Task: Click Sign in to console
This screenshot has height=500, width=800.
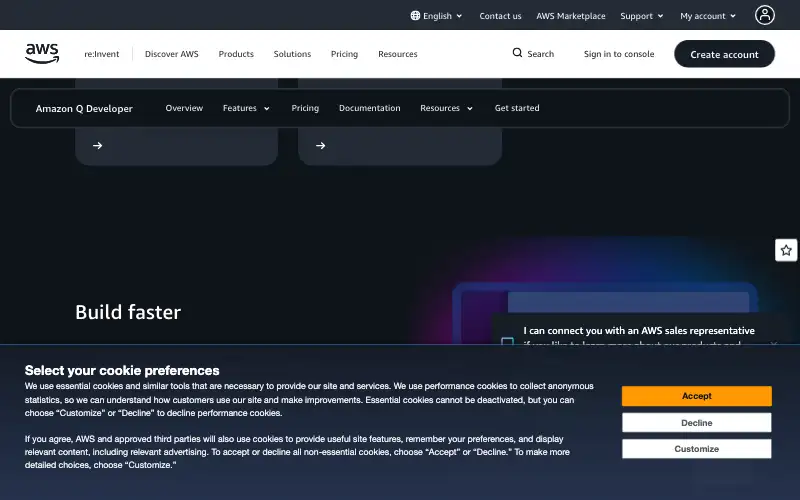Action: click(619, 54)
